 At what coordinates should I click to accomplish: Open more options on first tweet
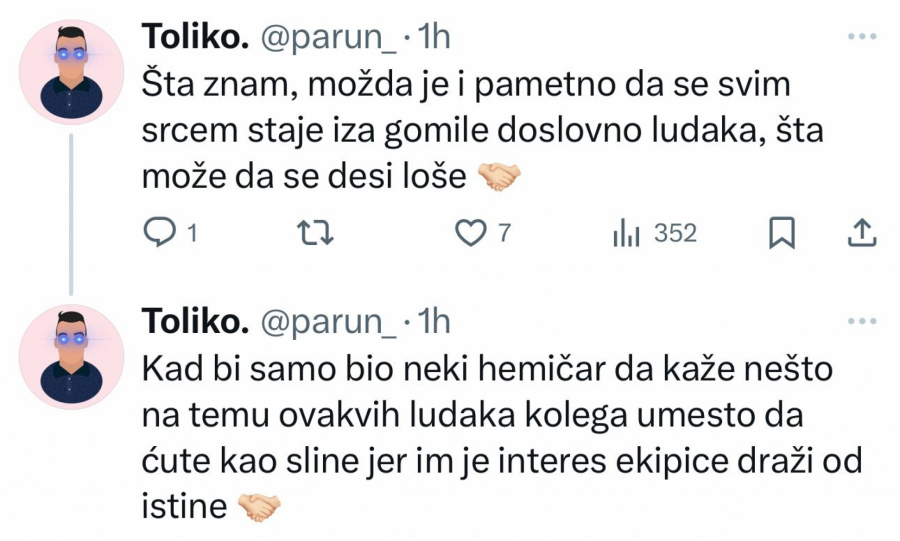861,37
